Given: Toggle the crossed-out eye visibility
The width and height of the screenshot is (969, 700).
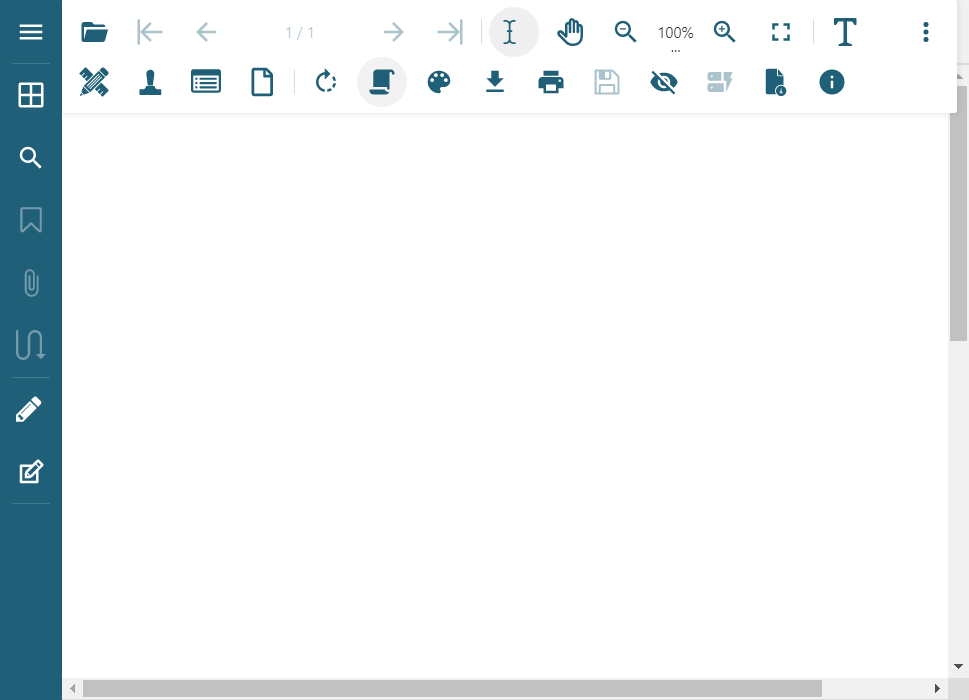Looking at the screenshot, I should pyautogui.click(x=664, y=82).
